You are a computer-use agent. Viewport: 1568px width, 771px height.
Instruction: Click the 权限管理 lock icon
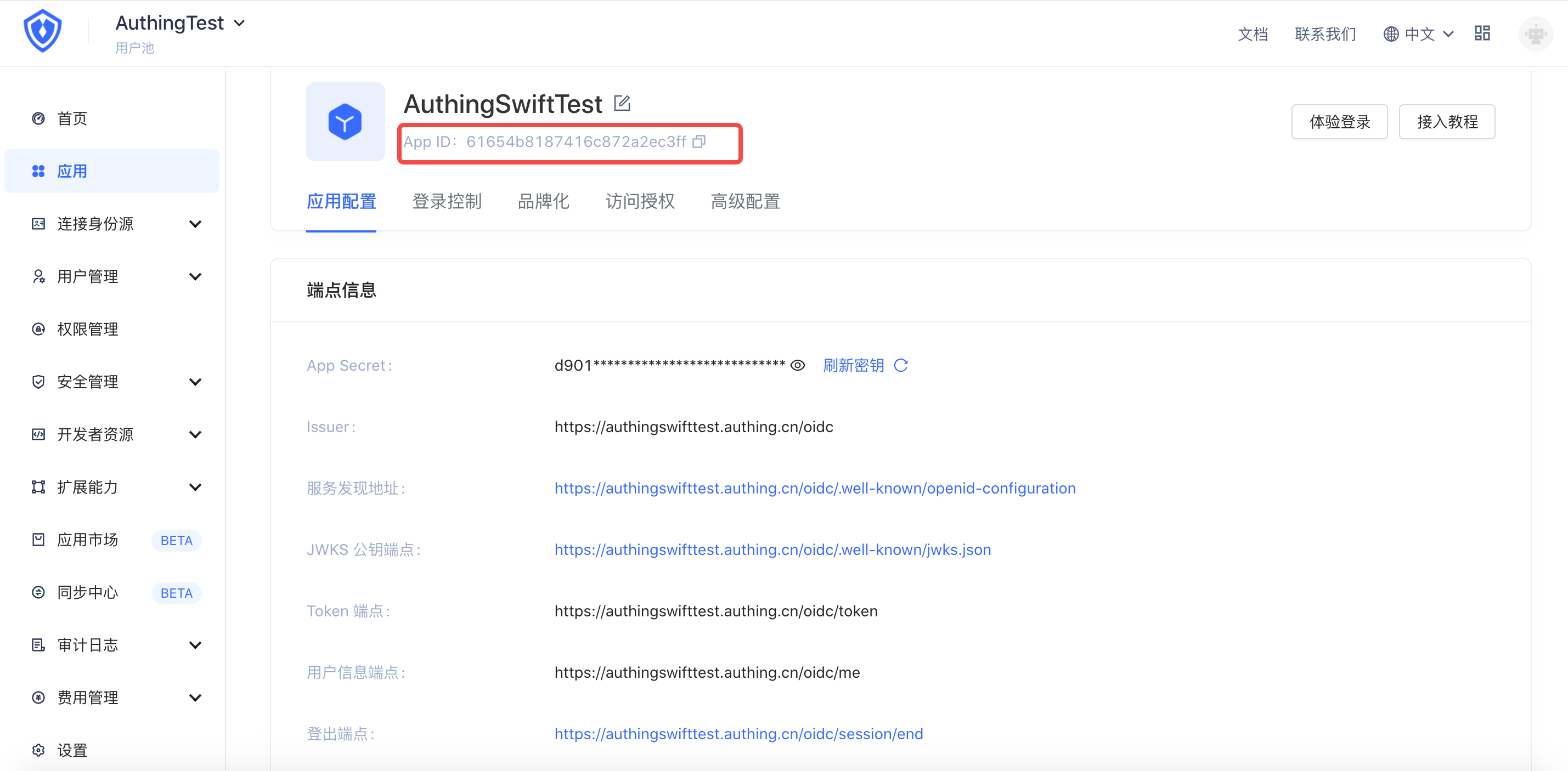pyautogui.click(x=38, y=329)
